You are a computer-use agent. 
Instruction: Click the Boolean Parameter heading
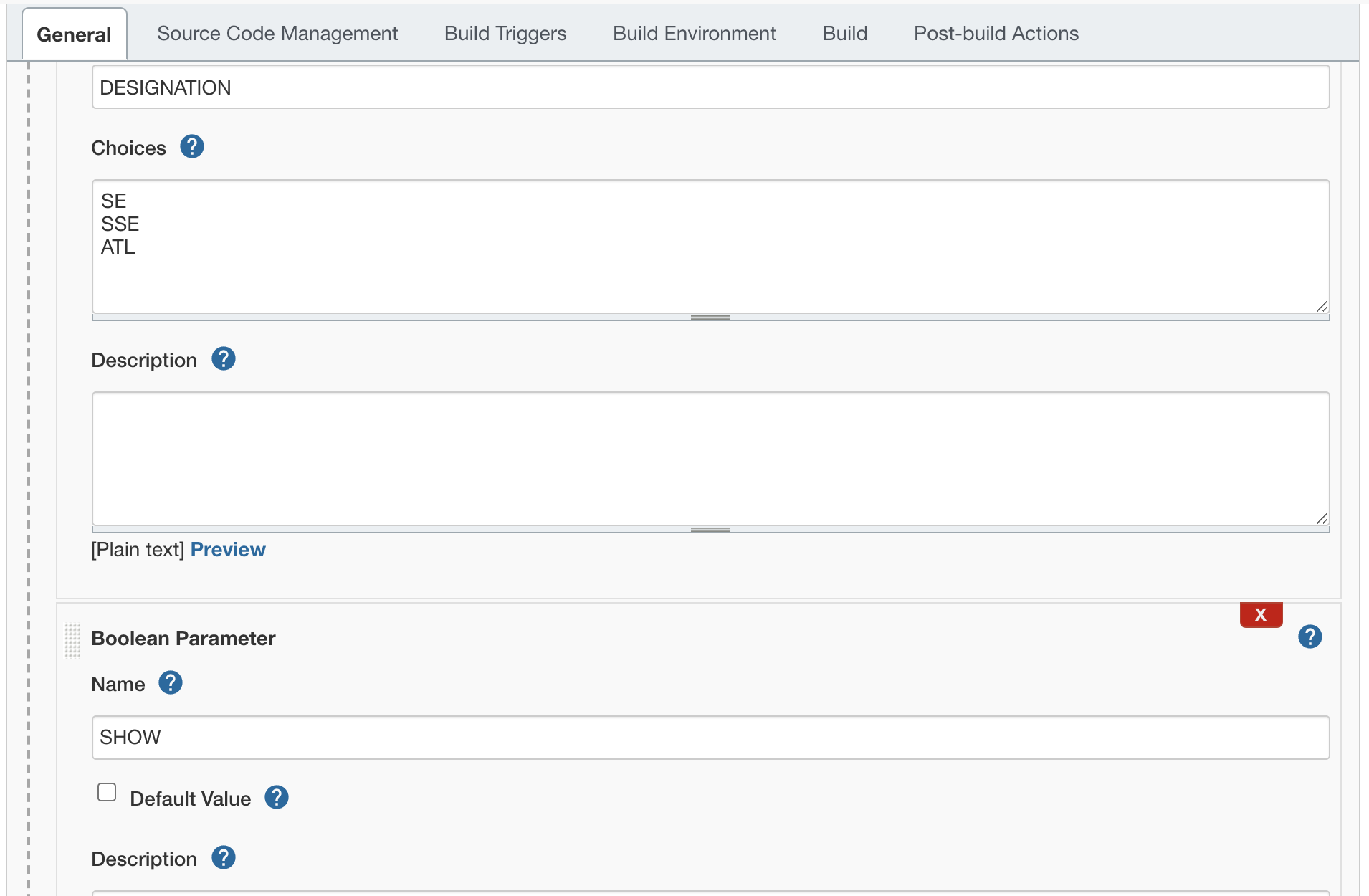point(183,639)
